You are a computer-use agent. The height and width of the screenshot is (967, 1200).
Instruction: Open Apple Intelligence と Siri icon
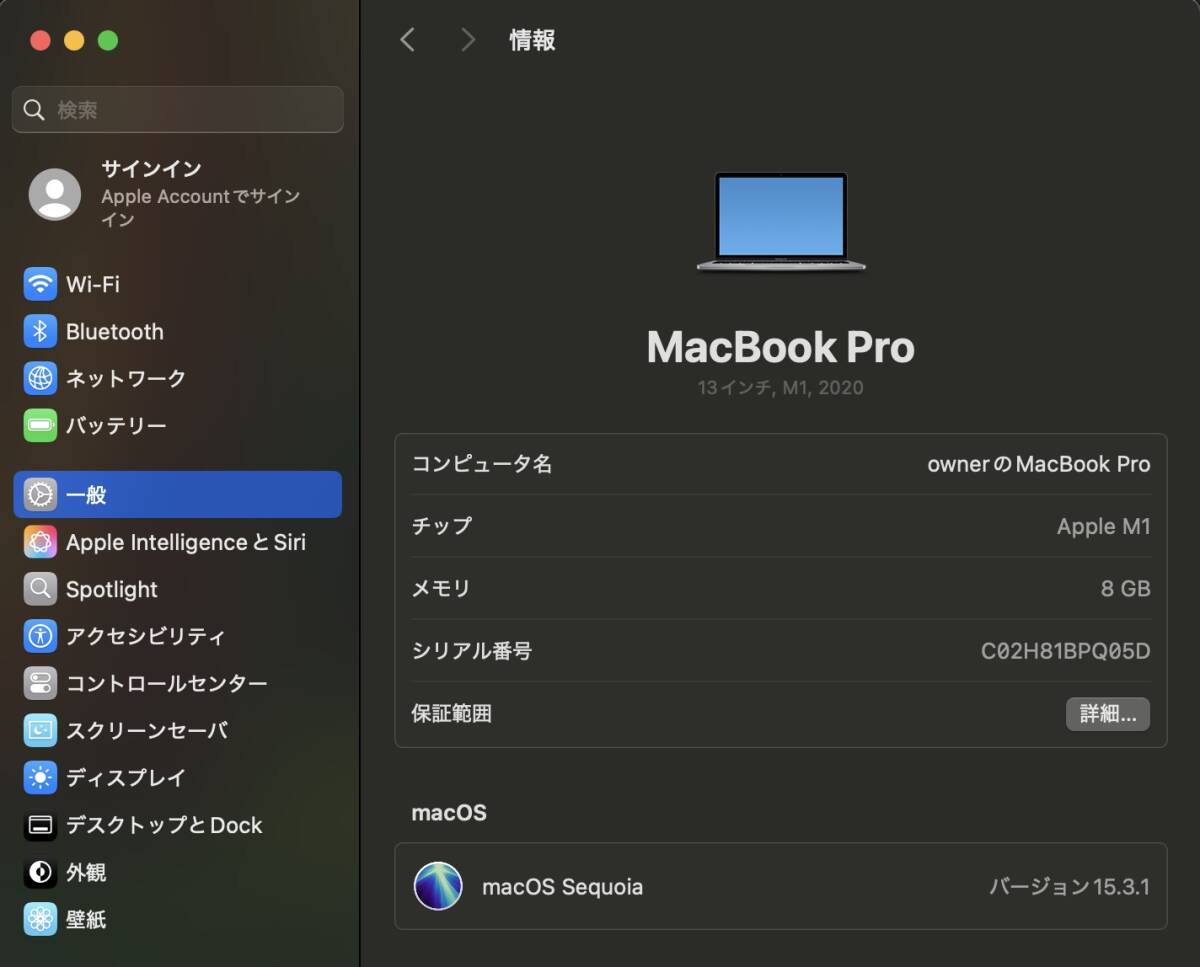click(x=40, y=542)
